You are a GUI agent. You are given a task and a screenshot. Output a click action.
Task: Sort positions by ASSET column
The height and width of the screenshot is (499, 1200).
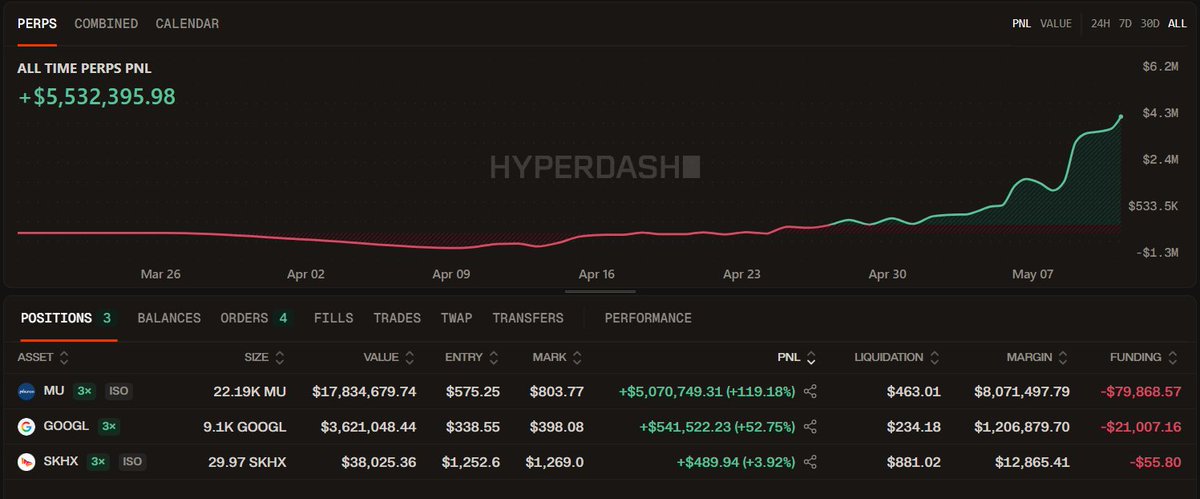[x=43, y=357]
